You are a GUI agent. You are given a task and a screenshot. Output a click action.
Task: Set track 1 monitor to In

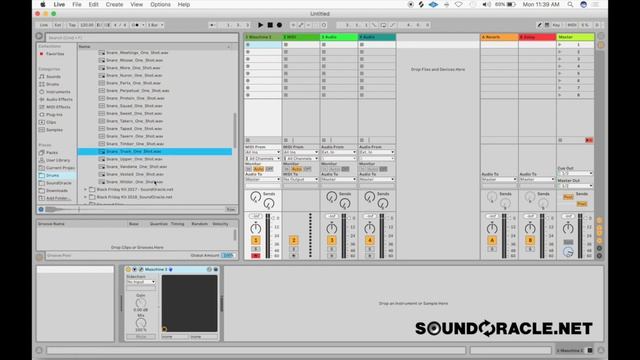[x=248, y=169]
